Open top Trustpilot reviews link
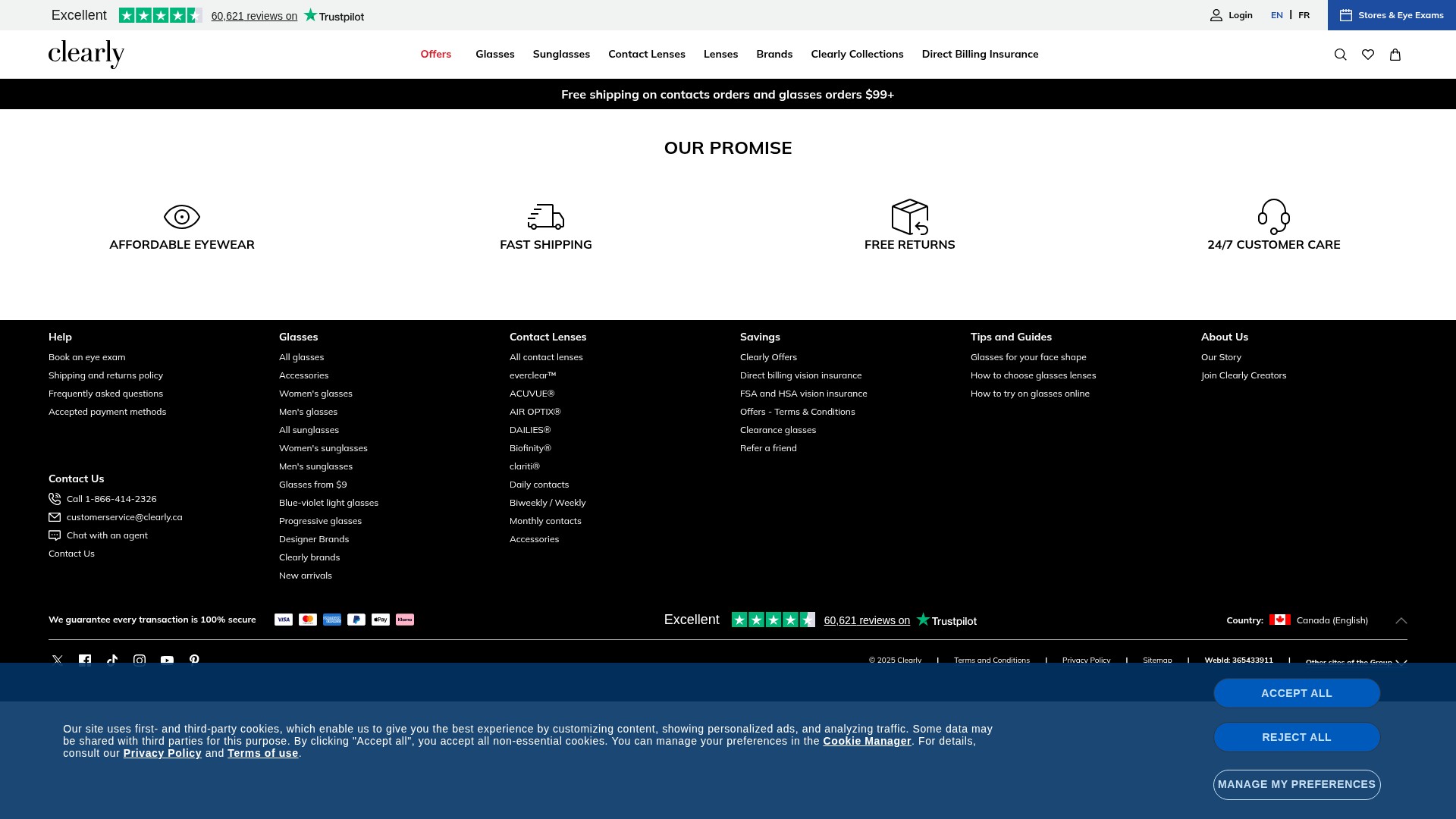The width and height of the screenshot is (1456, 819). (x=254, y=16)
